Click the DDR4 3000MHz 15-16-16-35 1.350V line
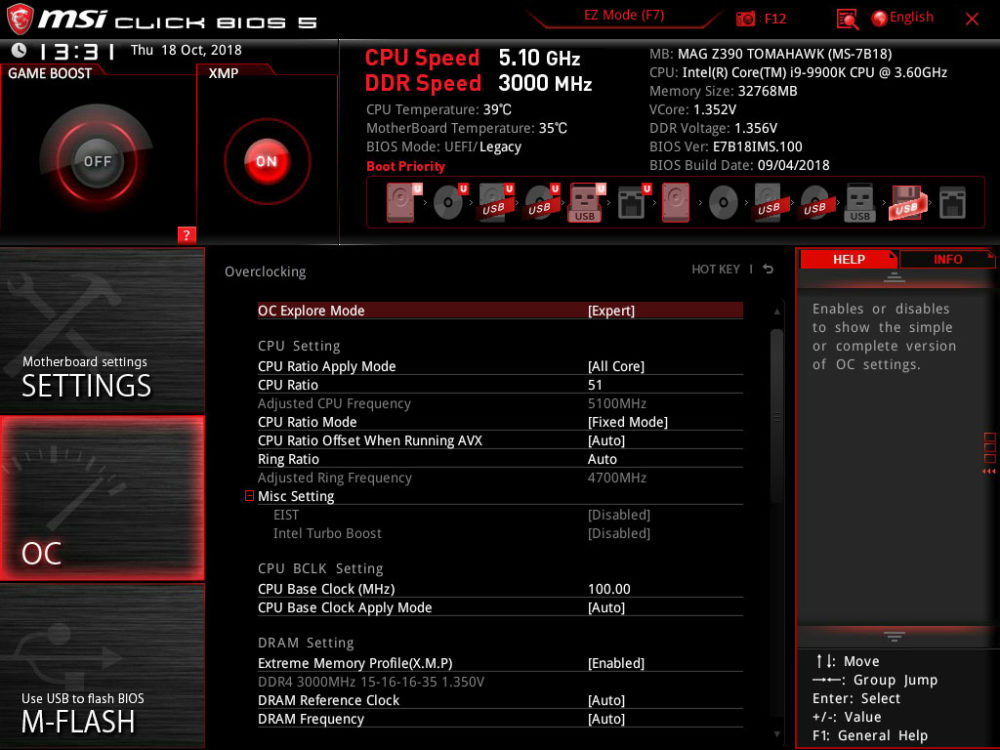The height and width of the screenshot is (750, 1000). tap(371, 682)
